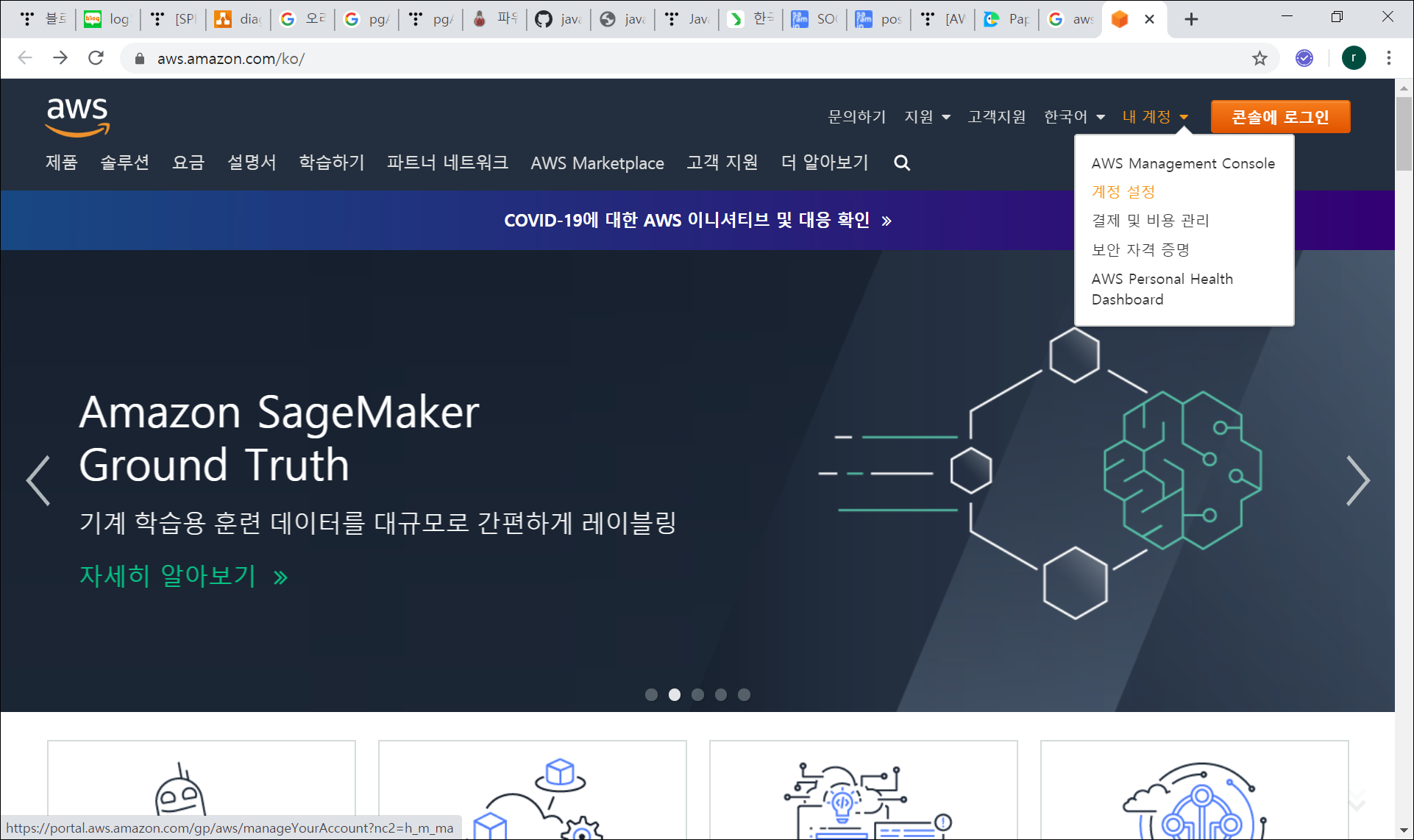This screenshot has width=1414, height=840.
Task: Close the active AWS tab
Action: [1149, 19]
